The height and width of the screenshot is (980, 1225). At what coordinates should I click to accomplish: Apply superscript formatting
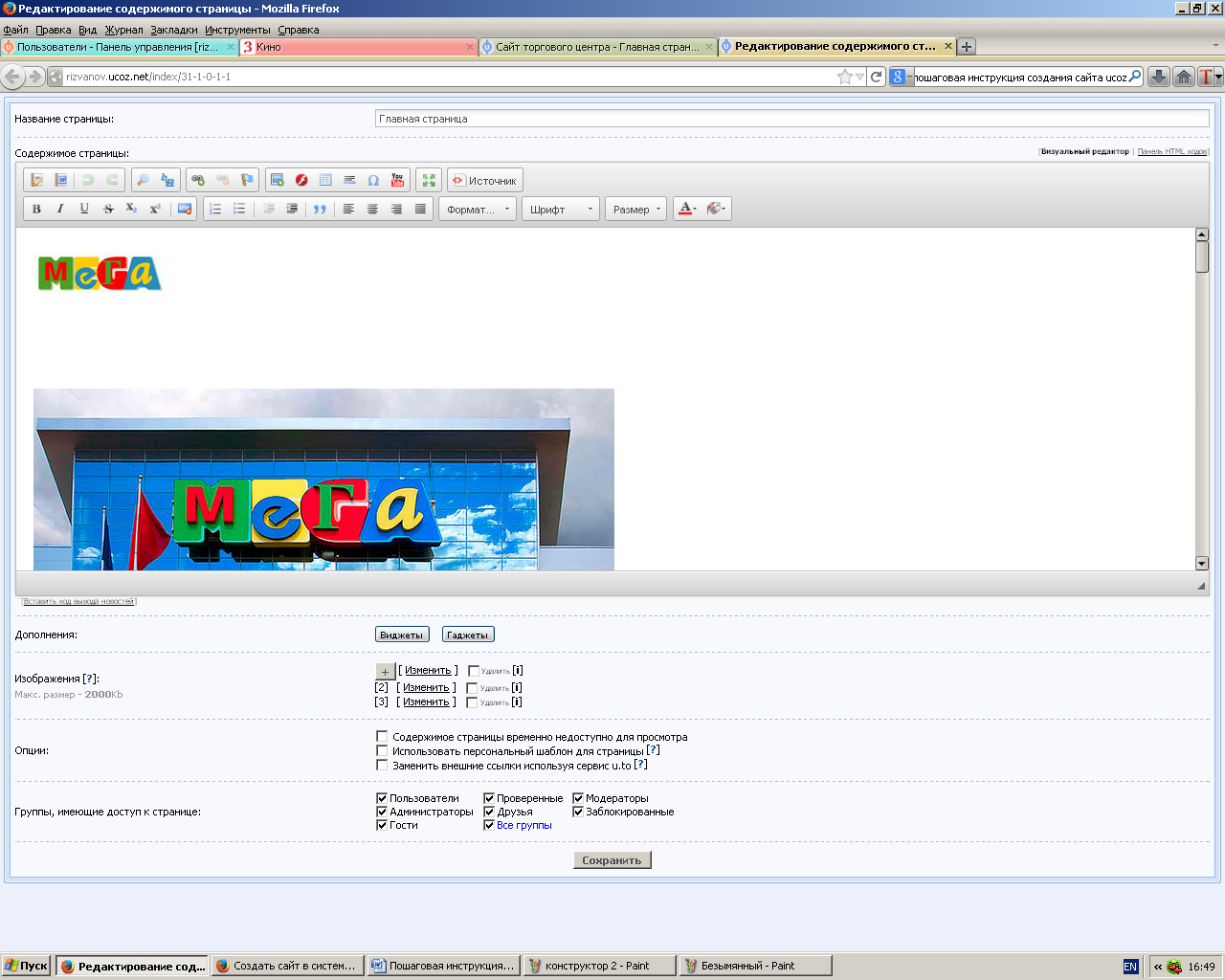click(x=155, y=209)
